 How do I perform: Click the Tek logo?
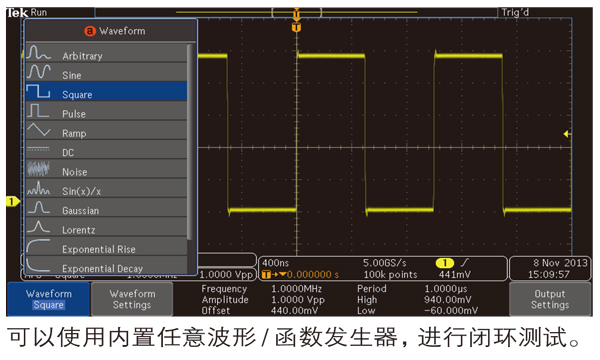pyautogui.click(x=17, y=13)
